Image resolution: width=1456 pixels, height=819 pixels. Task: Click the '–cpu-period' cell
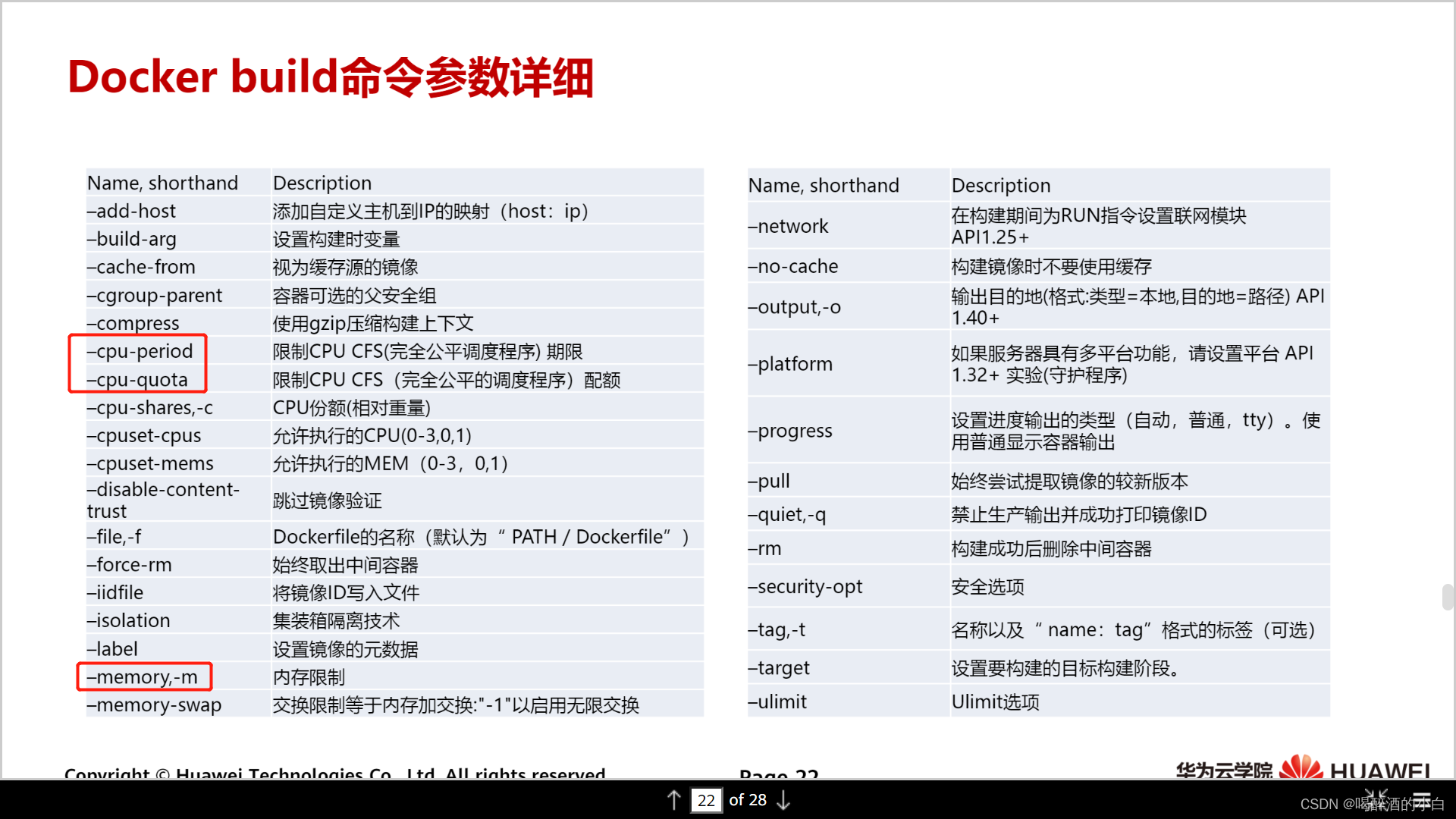point(178,351)
